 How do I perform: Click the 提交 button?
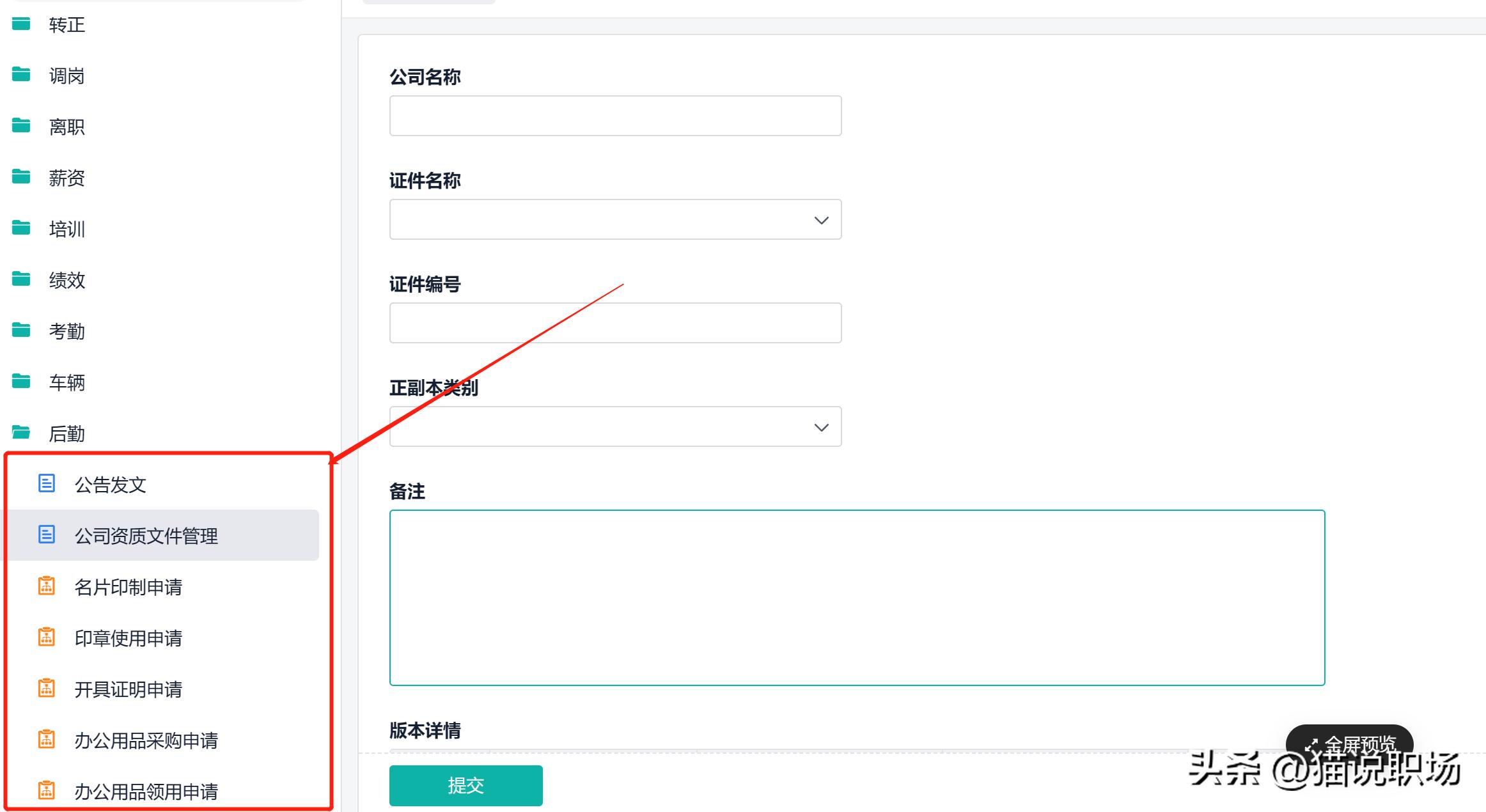(x=465, y=785)
